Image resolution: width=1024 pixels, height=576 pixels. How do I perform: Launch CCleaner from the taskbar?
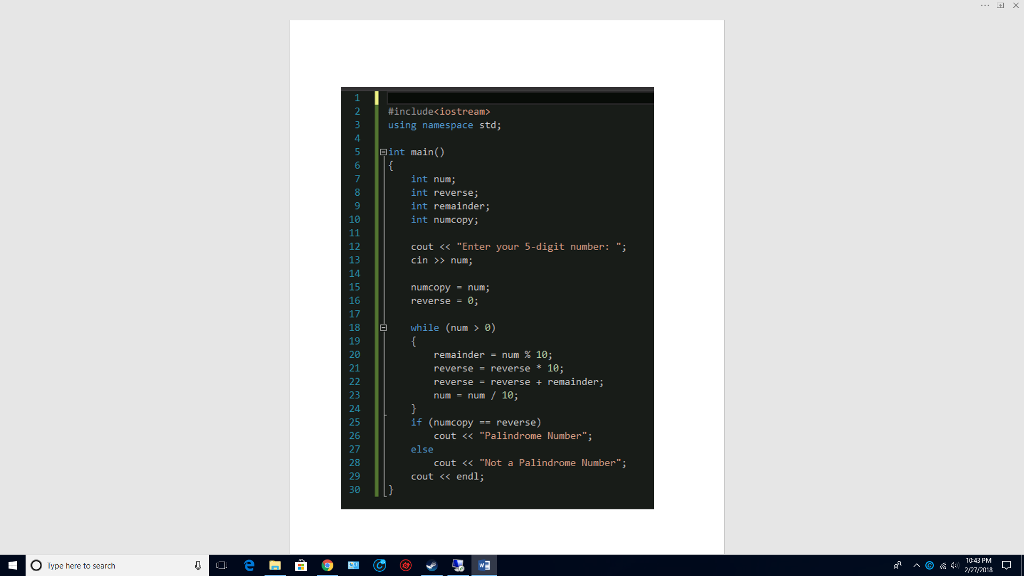click(377, 565)
